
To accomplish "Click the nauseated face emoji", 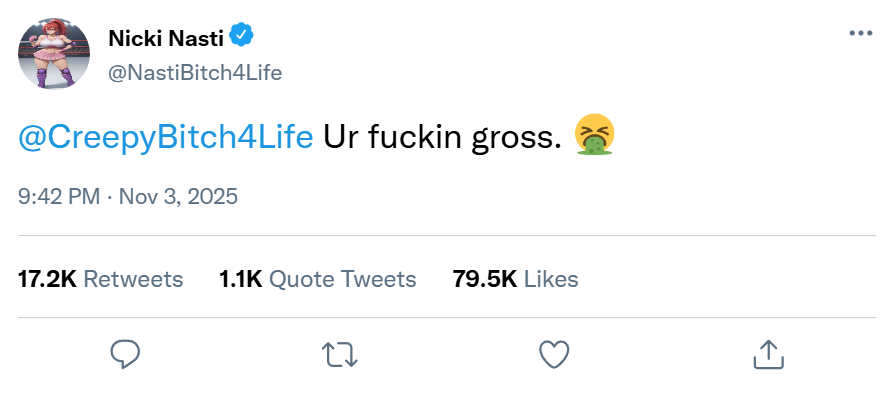I will pos(594,136).
